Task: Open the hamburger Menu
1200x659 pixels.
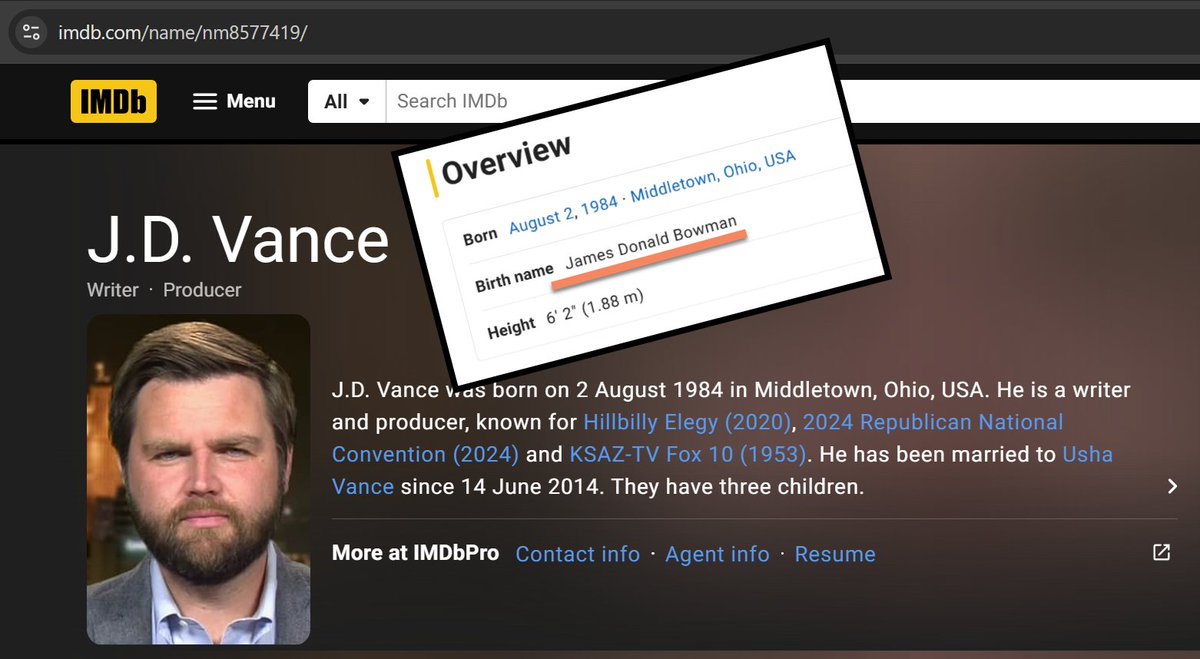Action: pos(234,101)
